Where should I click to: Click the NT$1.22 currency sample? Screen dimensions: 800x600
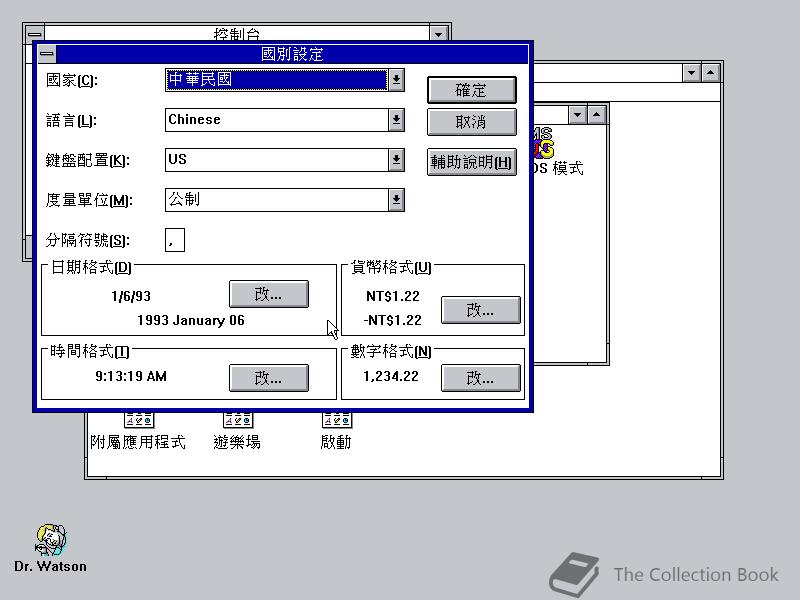(393, 296)
